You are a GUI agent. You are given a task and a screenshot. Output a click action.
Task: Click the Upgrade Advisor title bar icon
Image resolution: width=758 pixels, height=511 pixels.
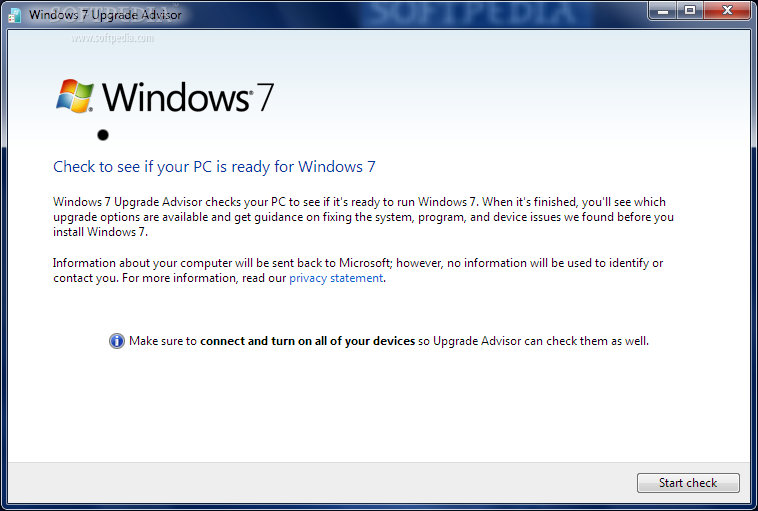15,15
